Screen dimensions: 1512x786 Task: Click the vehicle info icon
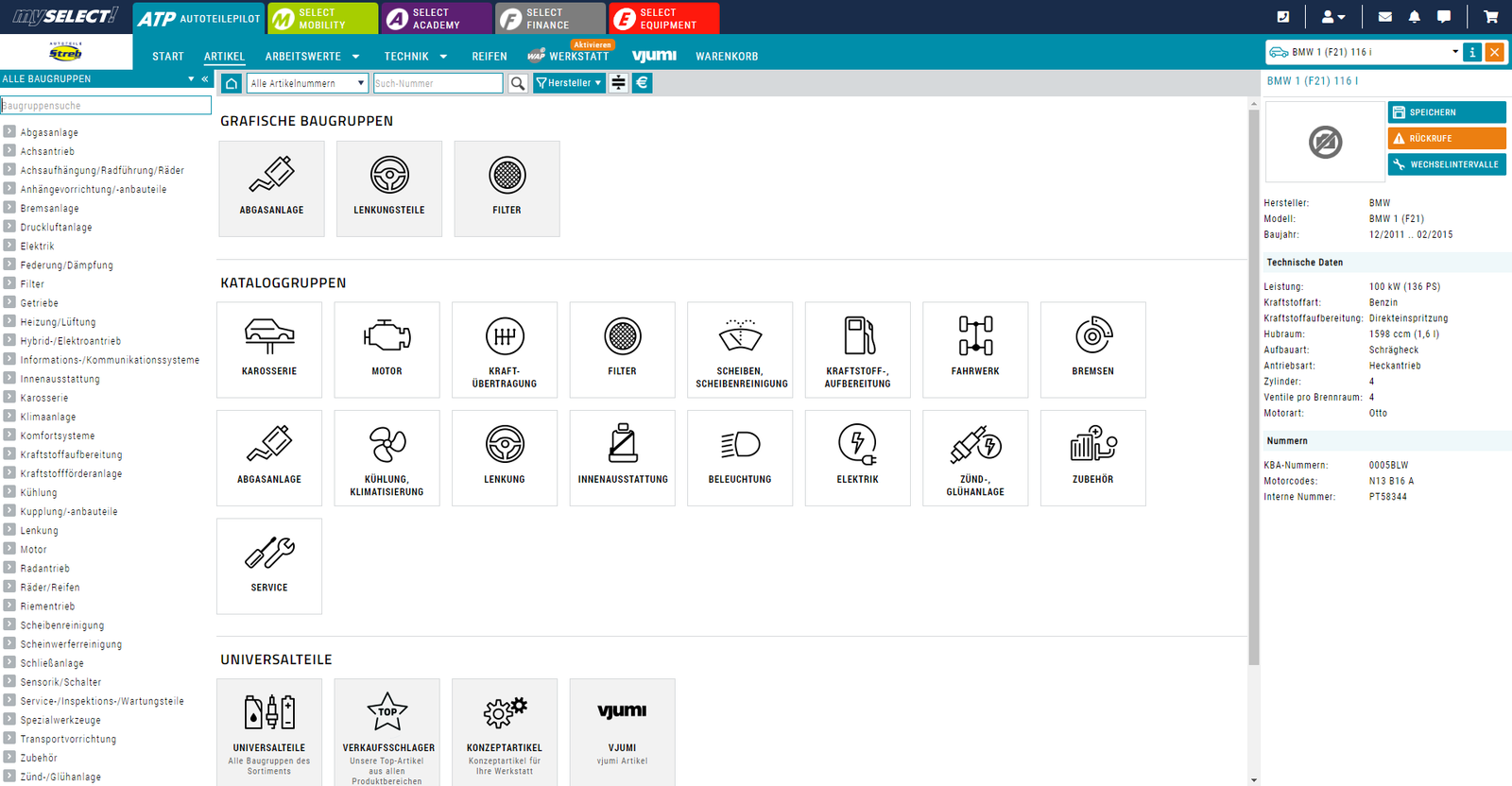[1472, 52]
